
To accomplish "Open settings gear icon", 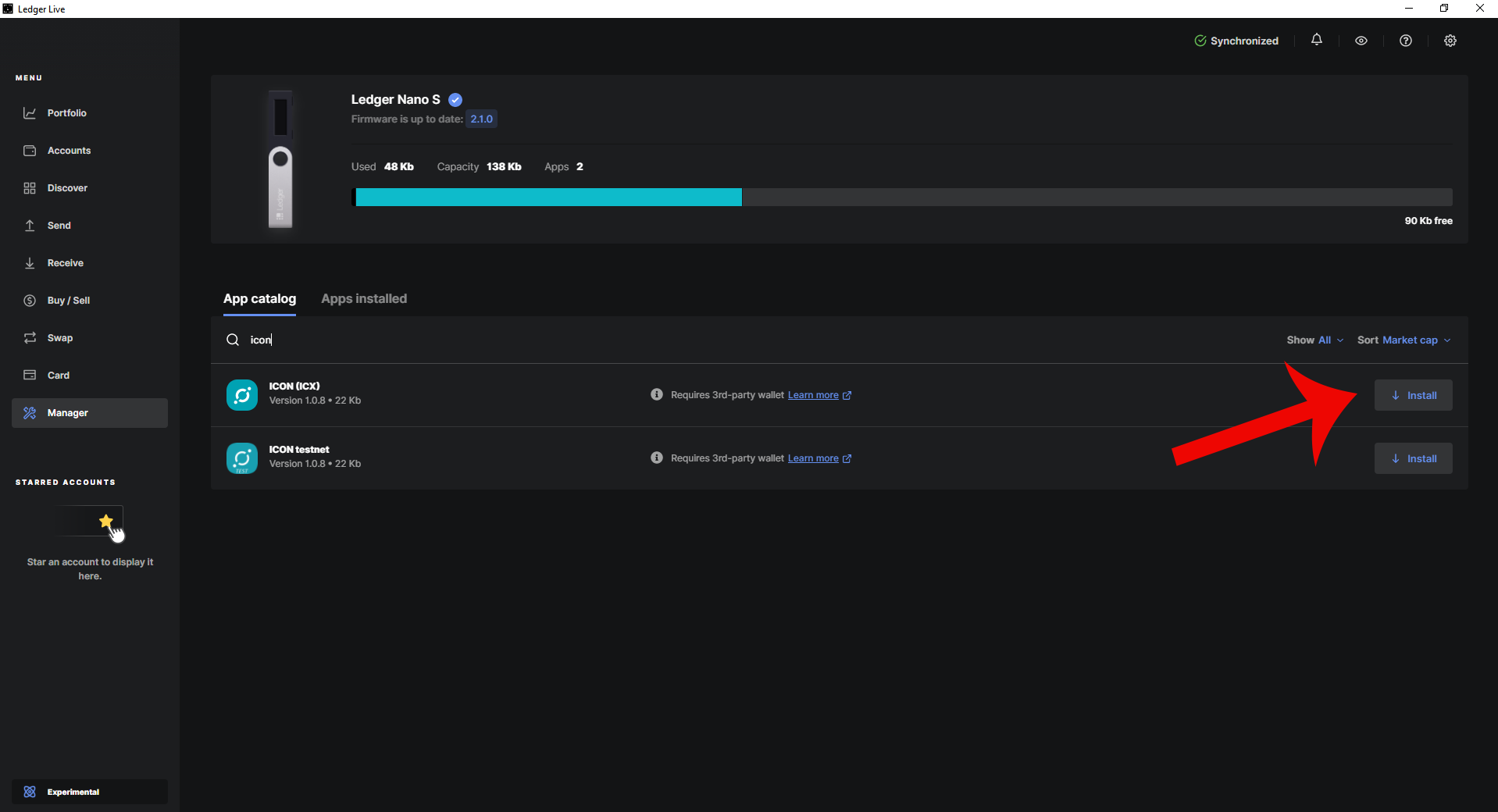I will (1450, 41).
